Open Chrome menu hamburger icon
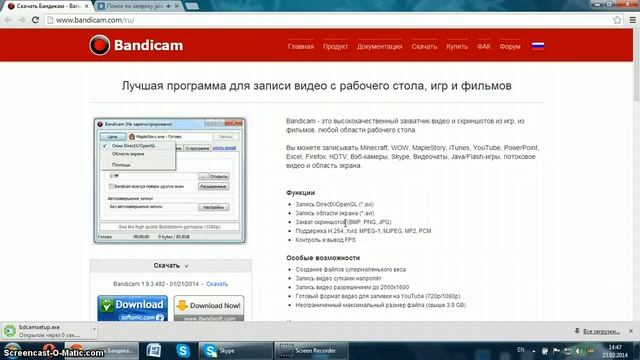The height and width of the screenshot is (360, 640). (x=632, y=20)
